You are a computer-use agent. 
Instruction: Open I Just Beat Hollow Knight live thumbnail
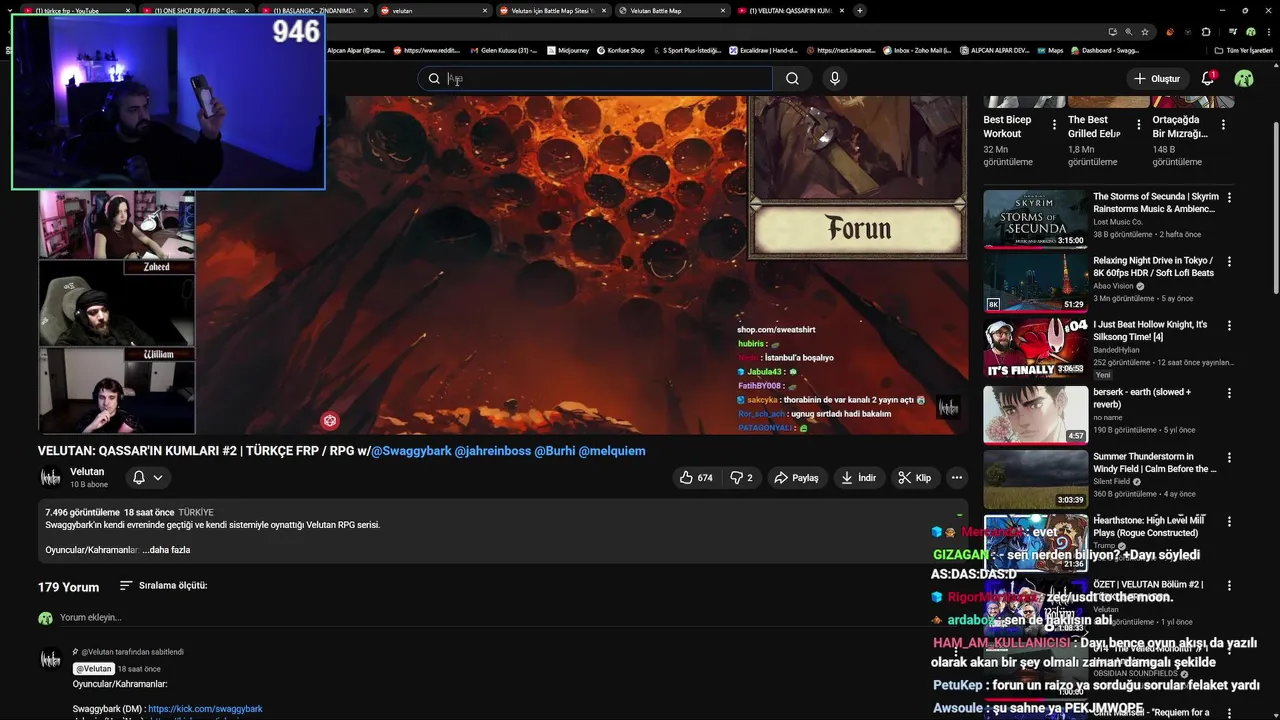pos(1035,347)
